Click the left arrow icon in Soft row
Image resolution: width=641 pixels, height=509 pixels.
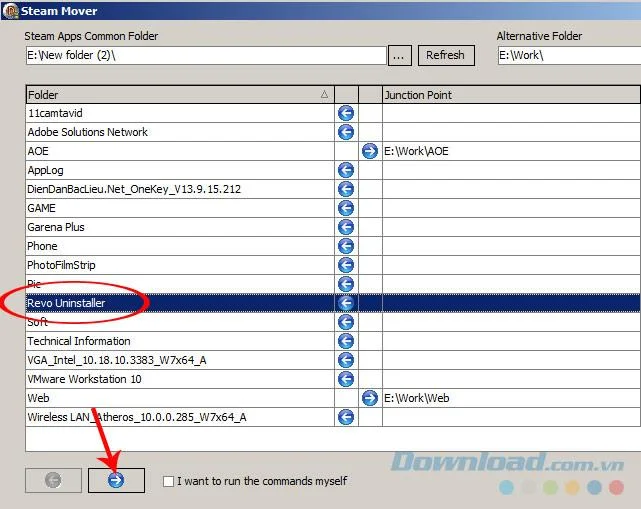[x=346, y=322]
